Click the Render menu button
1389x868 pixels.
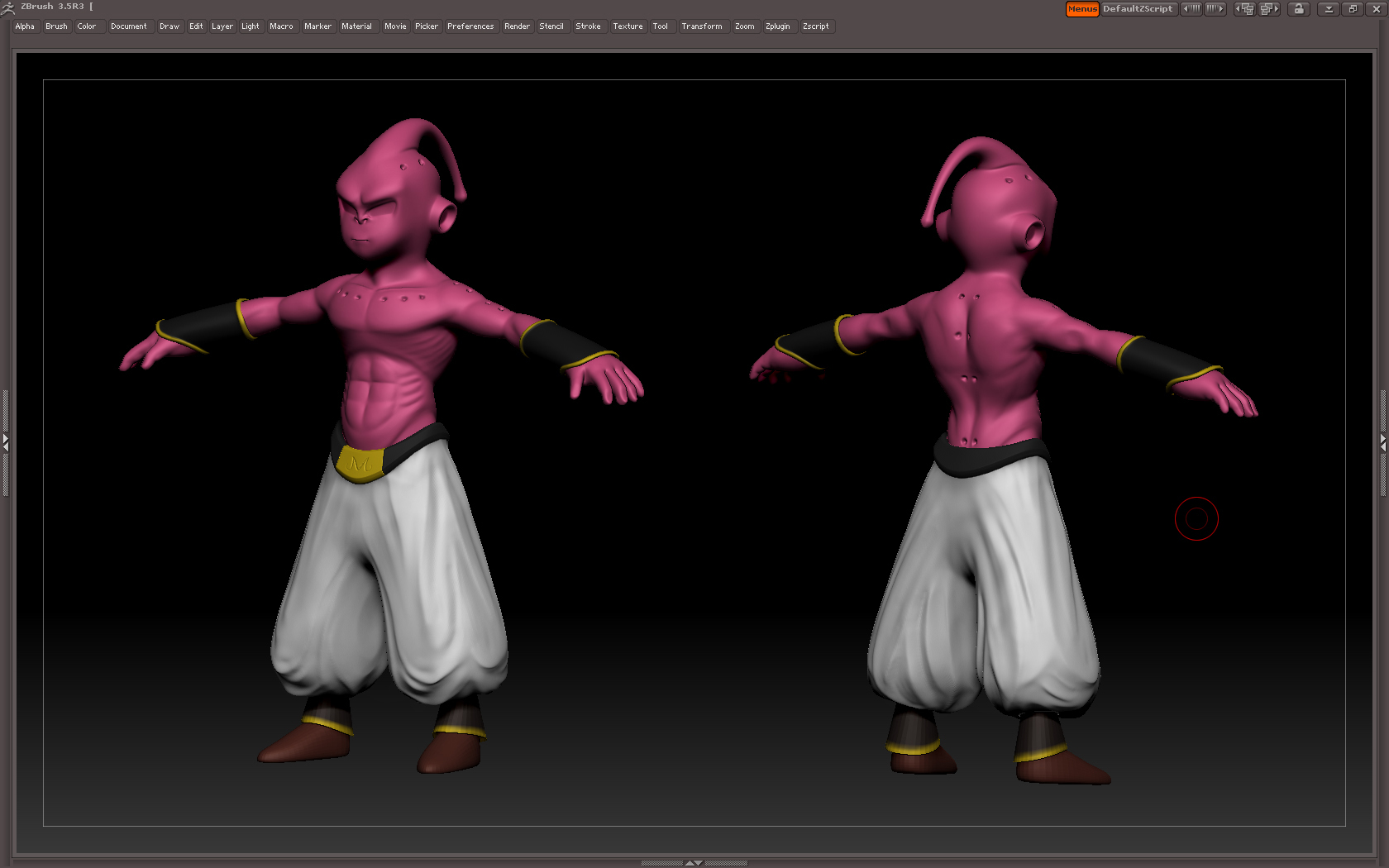click(x=517, y=26)
